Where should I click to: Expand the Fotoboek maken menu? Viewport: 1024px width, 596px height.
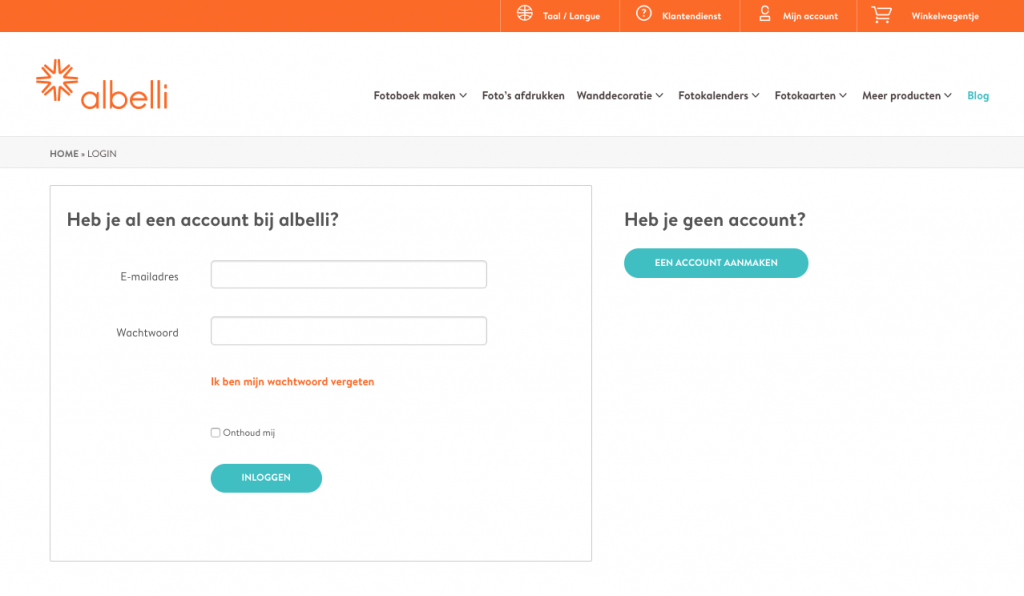[x=420, y=96]
